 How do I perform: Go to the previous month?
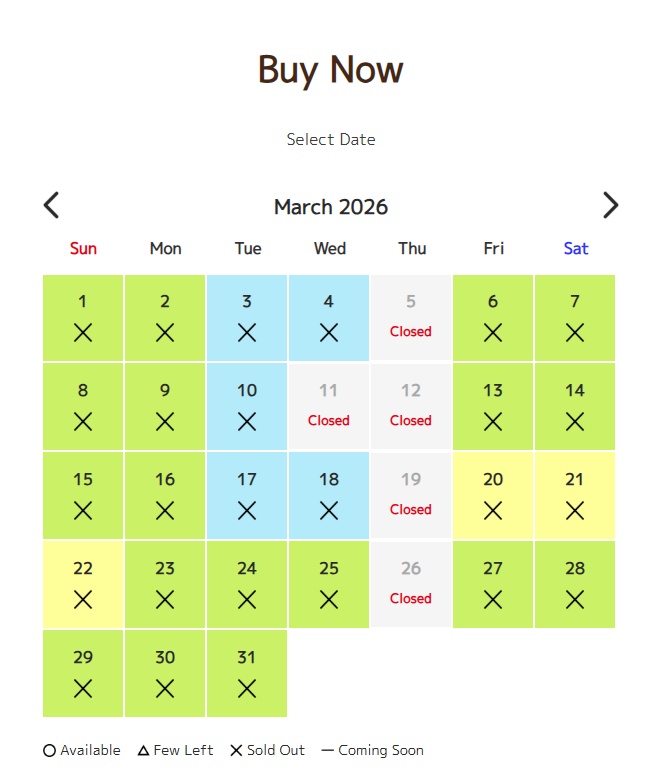[x=52, y=205]
